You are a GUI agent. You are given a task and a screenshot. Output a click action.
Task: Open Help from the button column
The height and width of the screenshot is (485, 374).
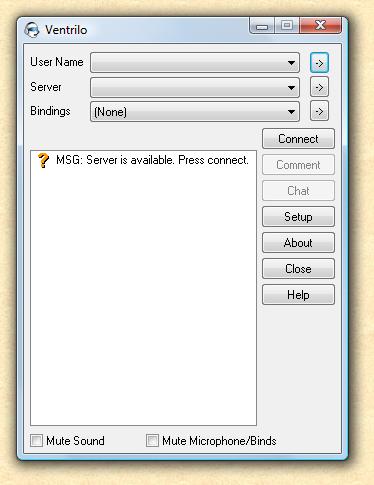pyautogui.click(x=298, y=295)
